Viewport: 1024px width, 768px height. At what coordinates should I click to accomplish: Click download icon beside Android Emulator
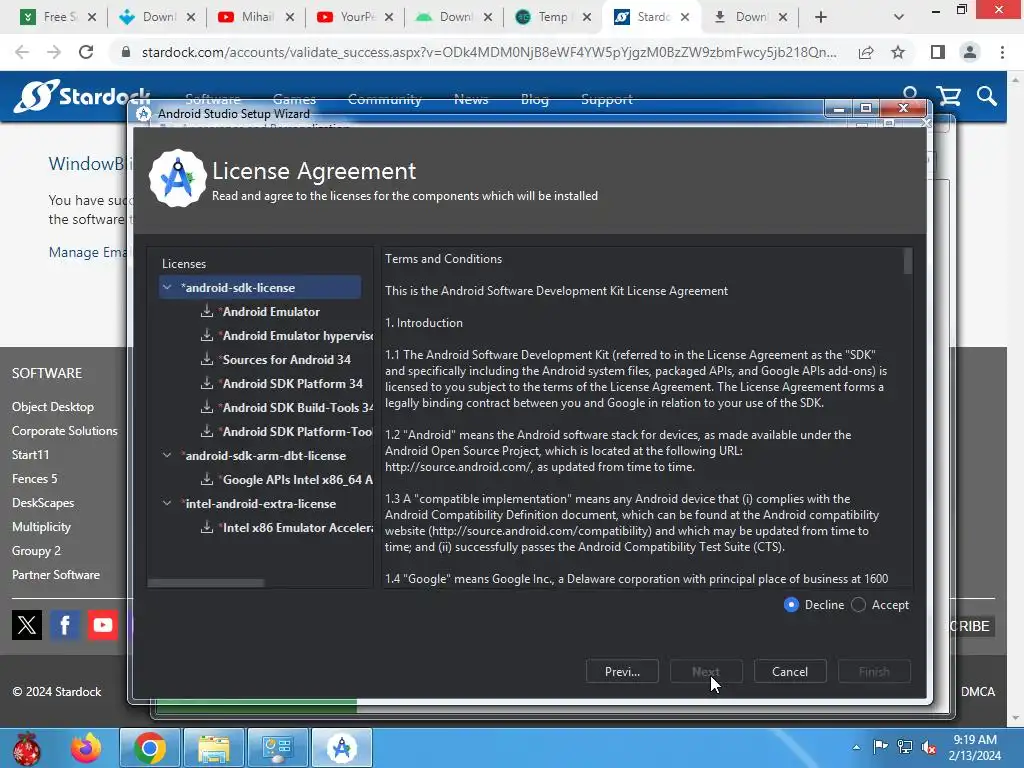207,311
